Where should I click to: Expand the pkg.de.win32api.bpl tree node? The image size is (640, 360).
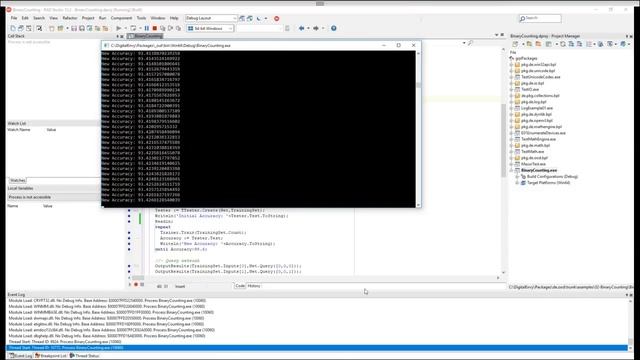511,64
